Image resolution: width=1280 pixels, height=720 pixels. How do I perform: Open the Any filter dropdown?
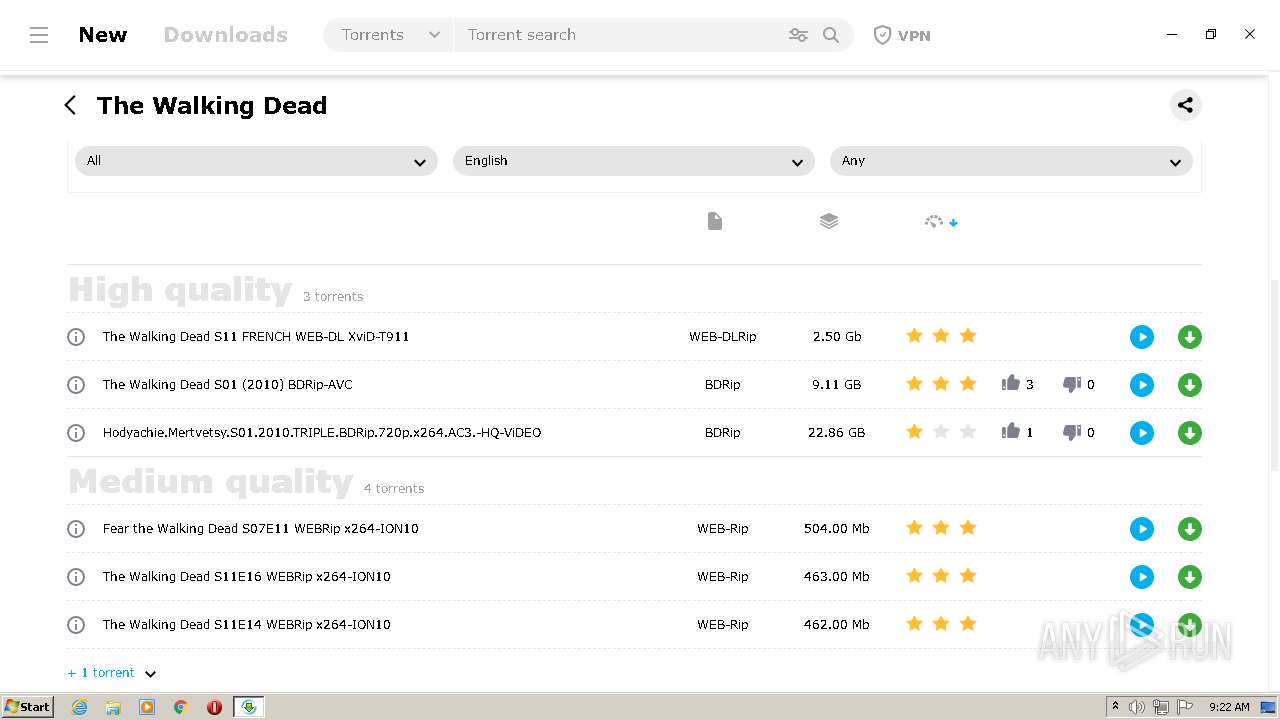coord(1011,161)
